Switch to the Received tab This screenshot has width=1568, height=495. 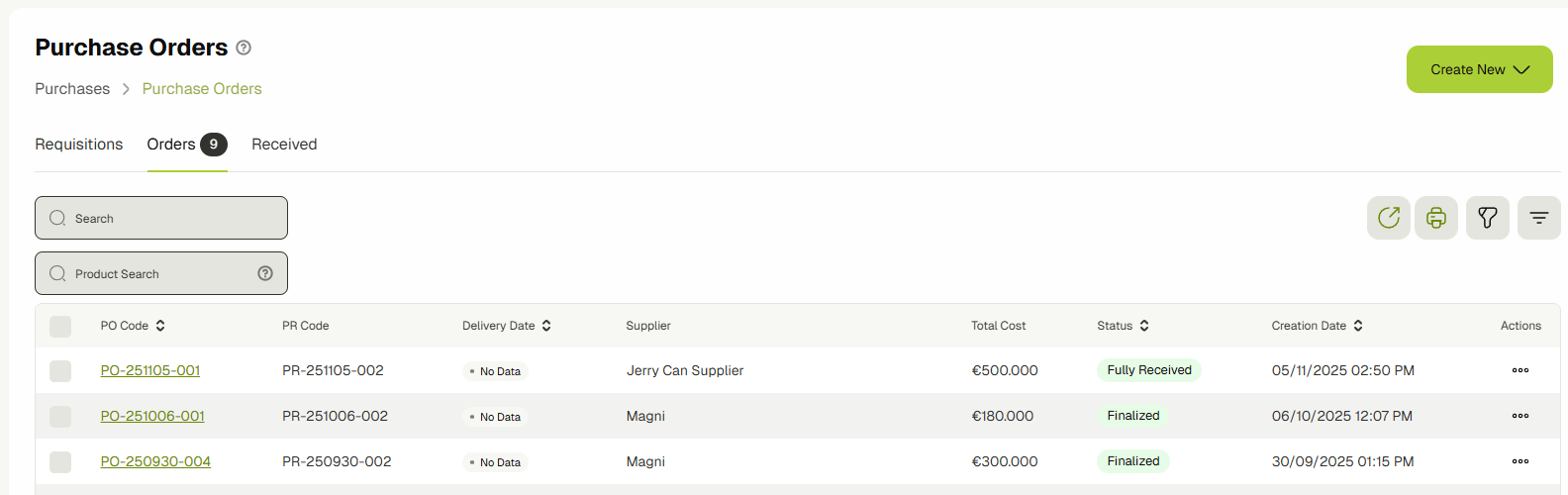(x=284, y=145)
